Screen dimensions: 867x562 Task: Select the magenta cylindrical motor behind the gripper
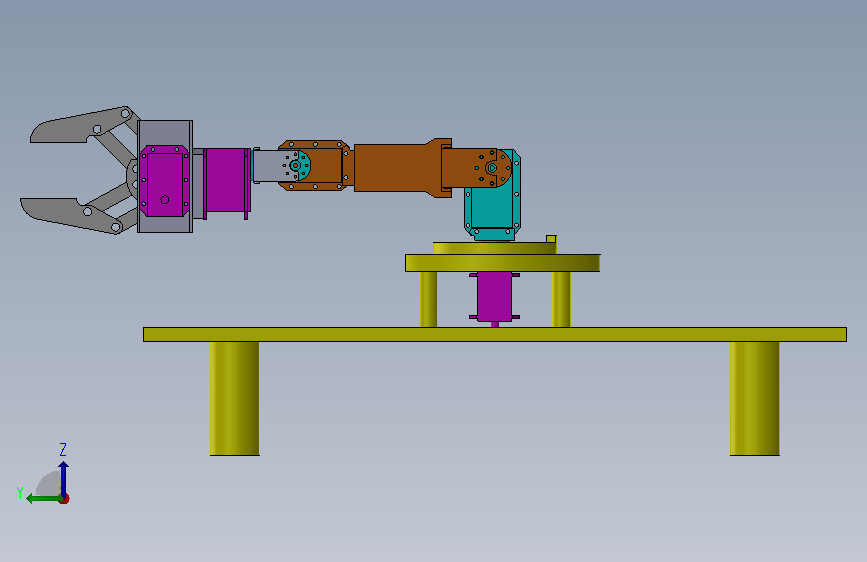(227, 180)
